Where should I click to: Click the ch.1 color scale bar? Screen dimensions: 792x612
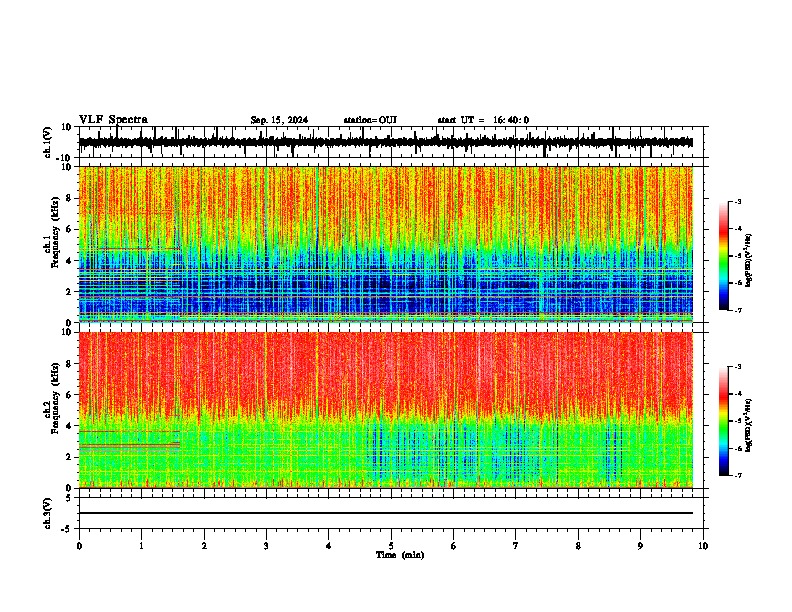[x=724, y=256]
